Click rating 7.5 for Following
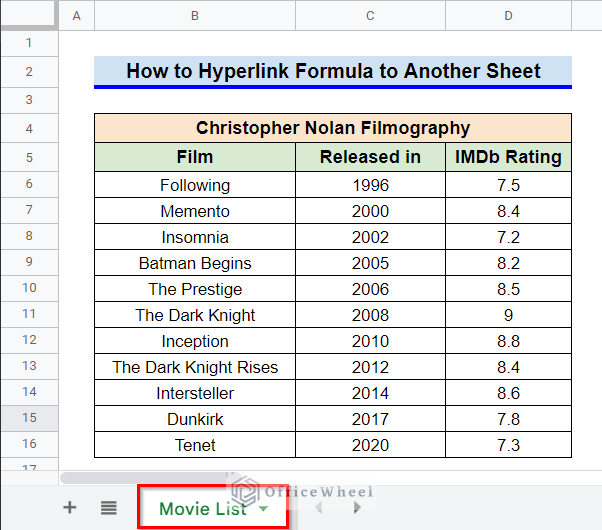This screenshot has height=530, width=602. [x=508, y=185]
